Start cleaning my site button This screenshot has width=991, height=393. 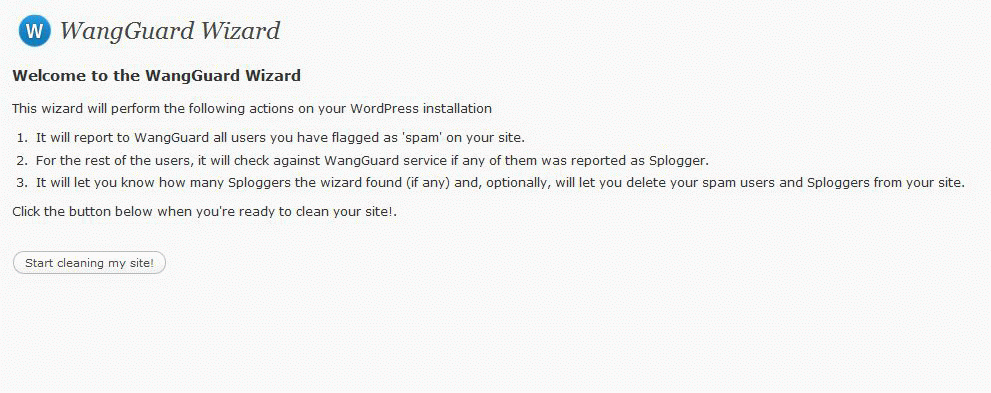[89, 263]
